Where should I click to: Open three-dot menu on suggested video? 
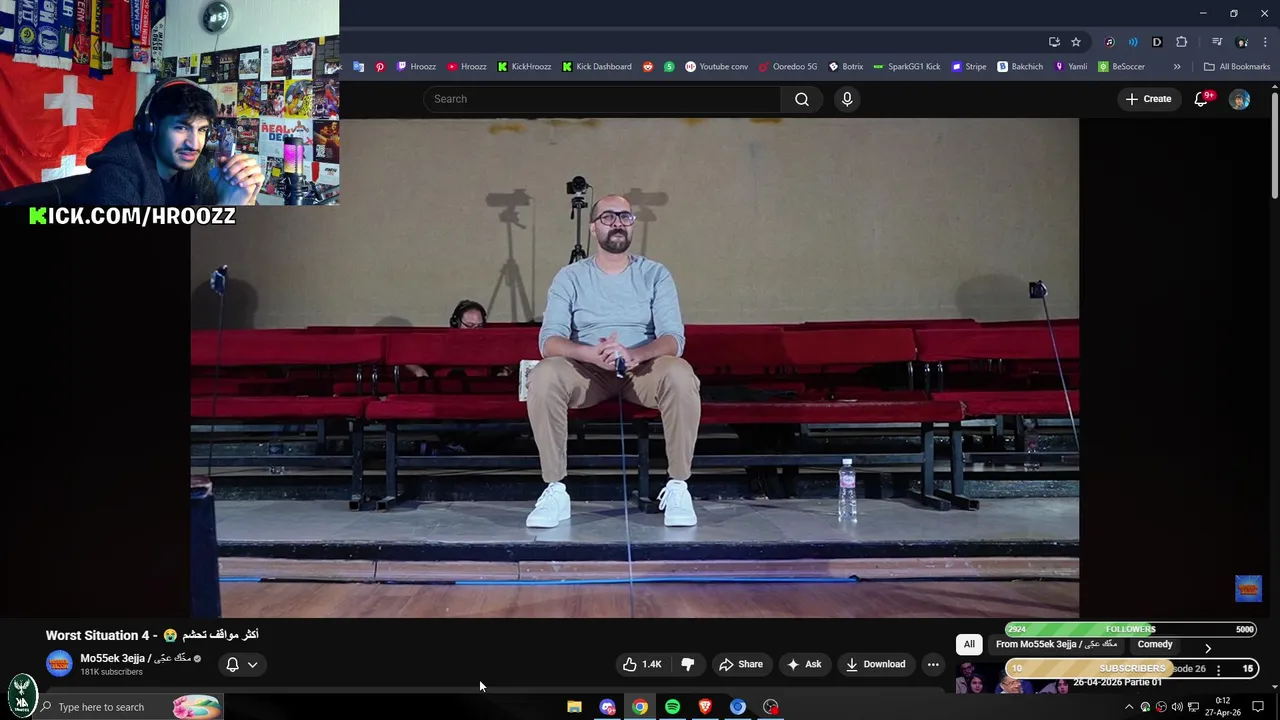coord(1218,669)
